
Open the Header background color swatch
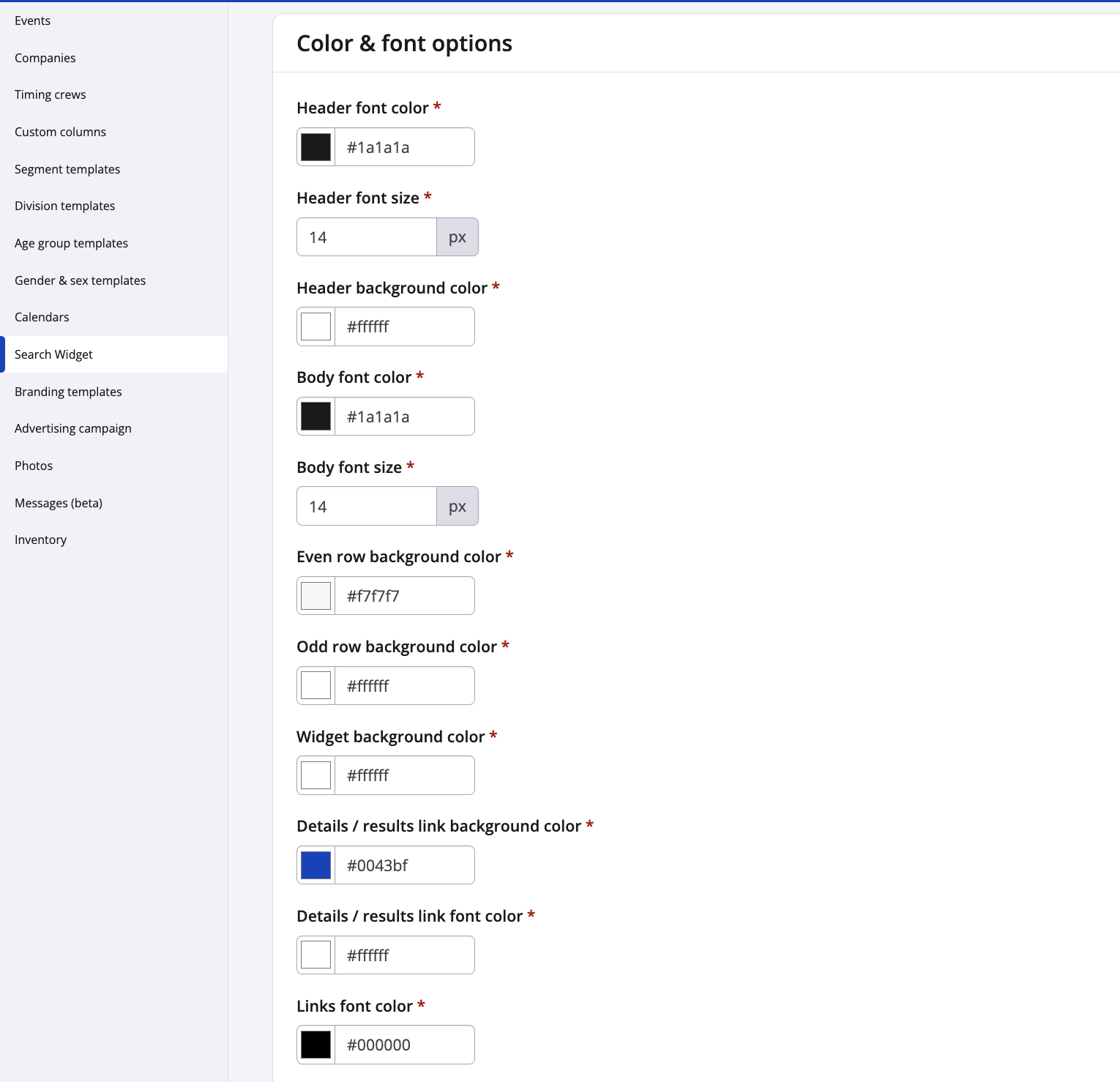[316, 327]
